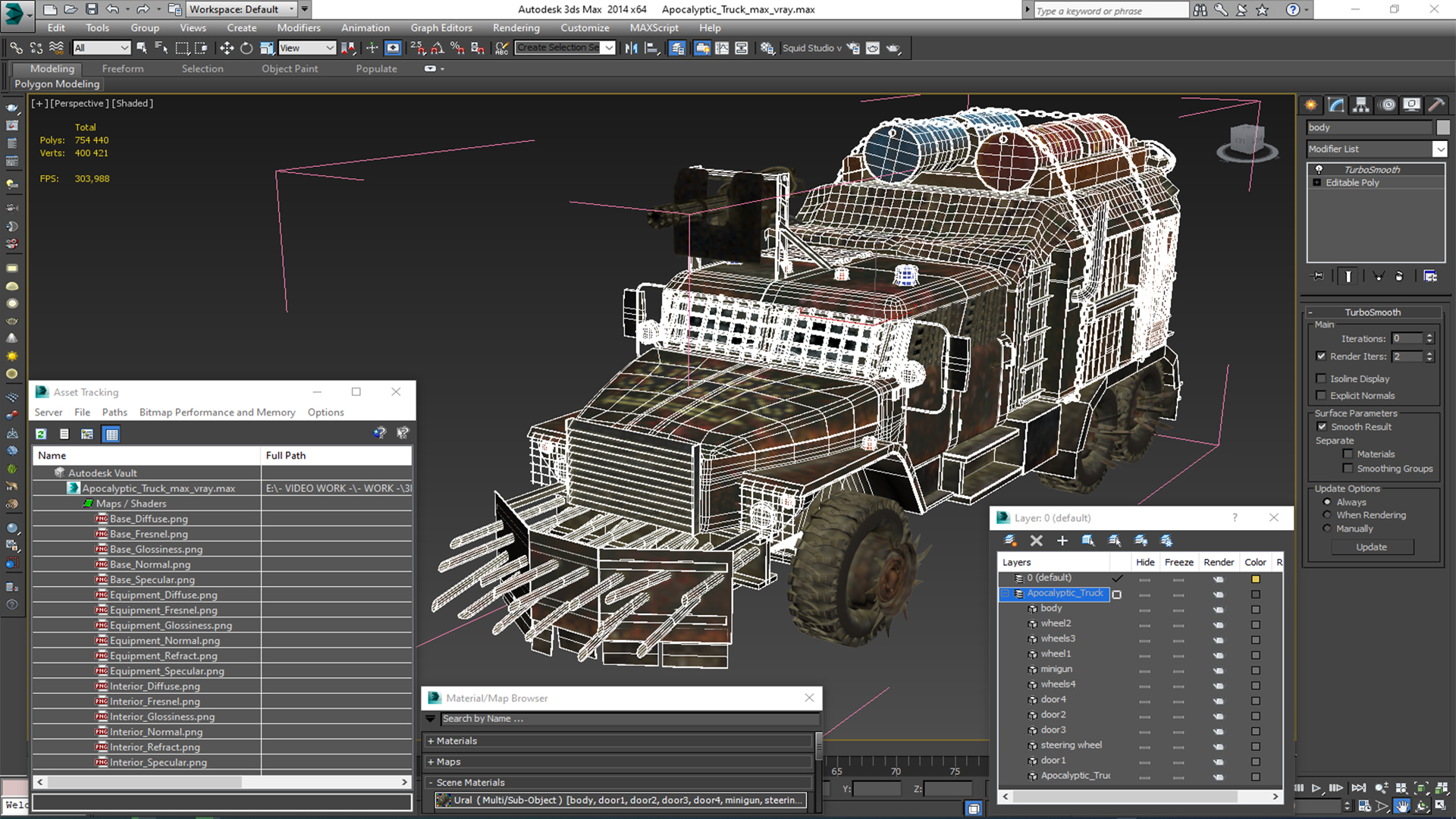Collapse the TurboSmooth rollout
Viewport: 1456px width, 819px height.
click(x=1310, y=312)
